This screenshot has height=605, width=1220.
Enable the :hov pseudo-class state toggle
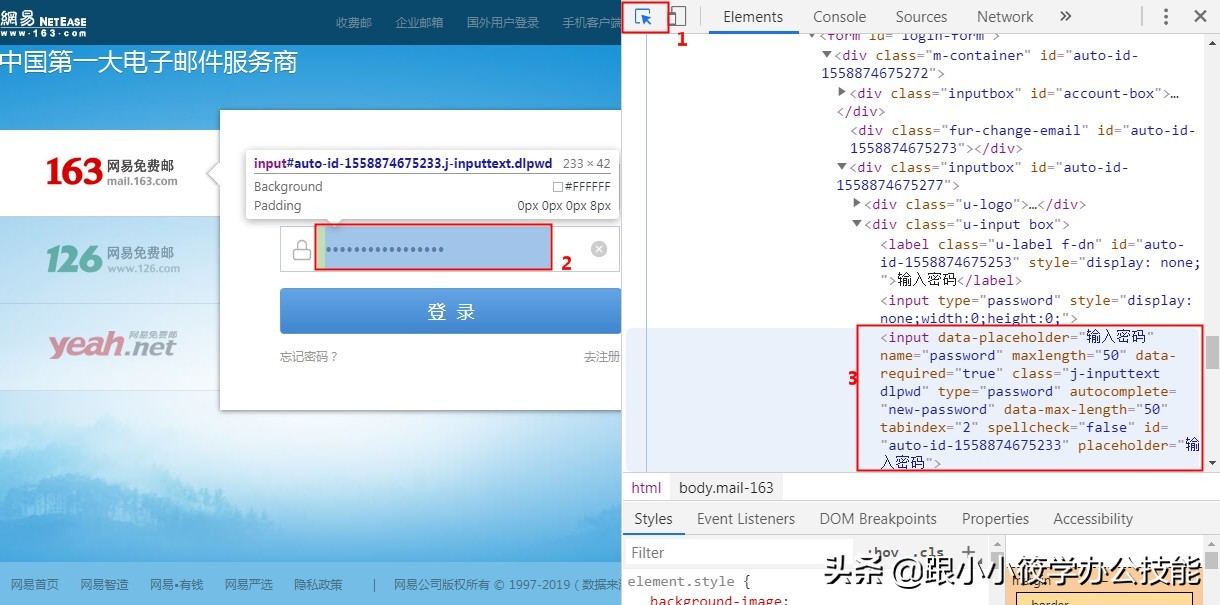point(883,551)
